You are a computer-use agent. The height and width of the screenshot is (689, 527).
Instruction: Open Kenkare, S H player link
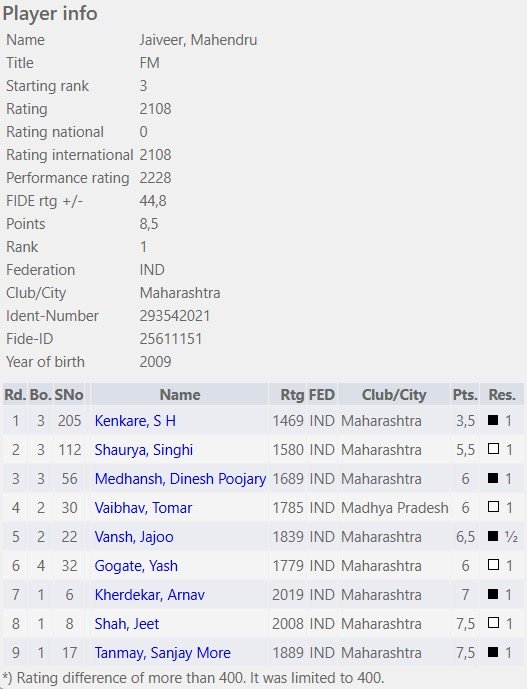(135, 421)
